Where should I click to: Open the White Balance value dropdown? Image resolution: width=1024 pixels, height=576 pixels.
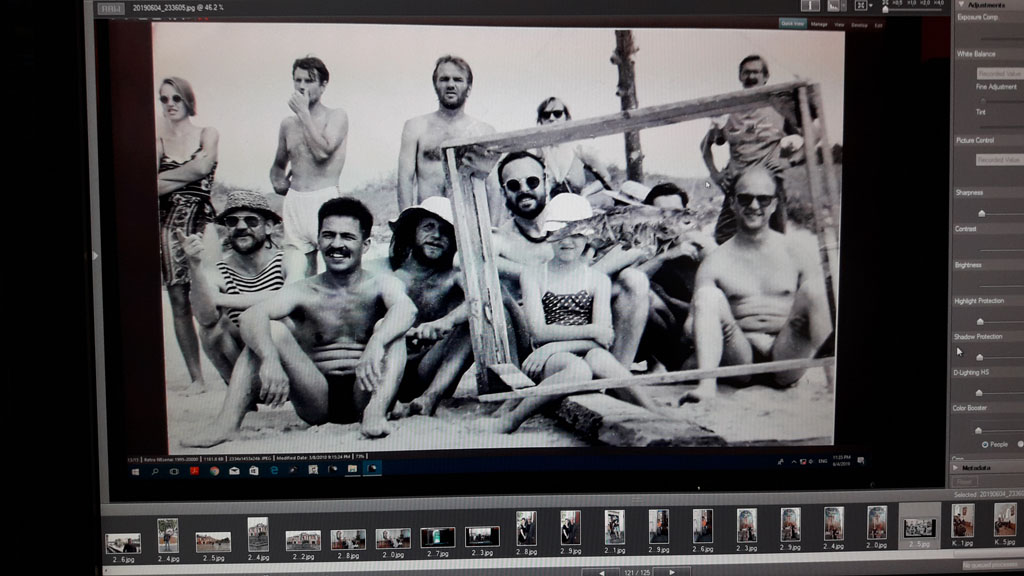(999, 73)
